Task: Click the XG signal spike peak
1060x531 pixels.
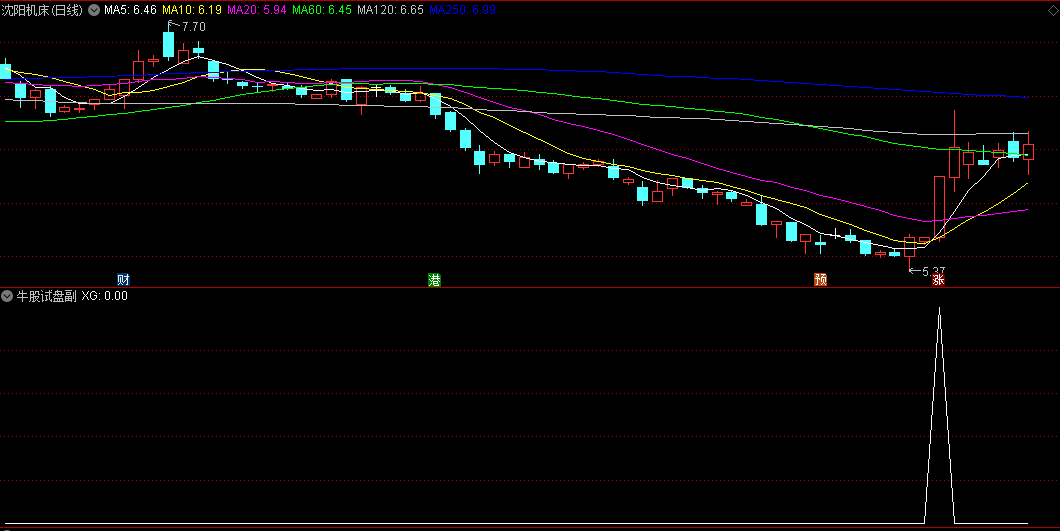Action: [939, 309]
